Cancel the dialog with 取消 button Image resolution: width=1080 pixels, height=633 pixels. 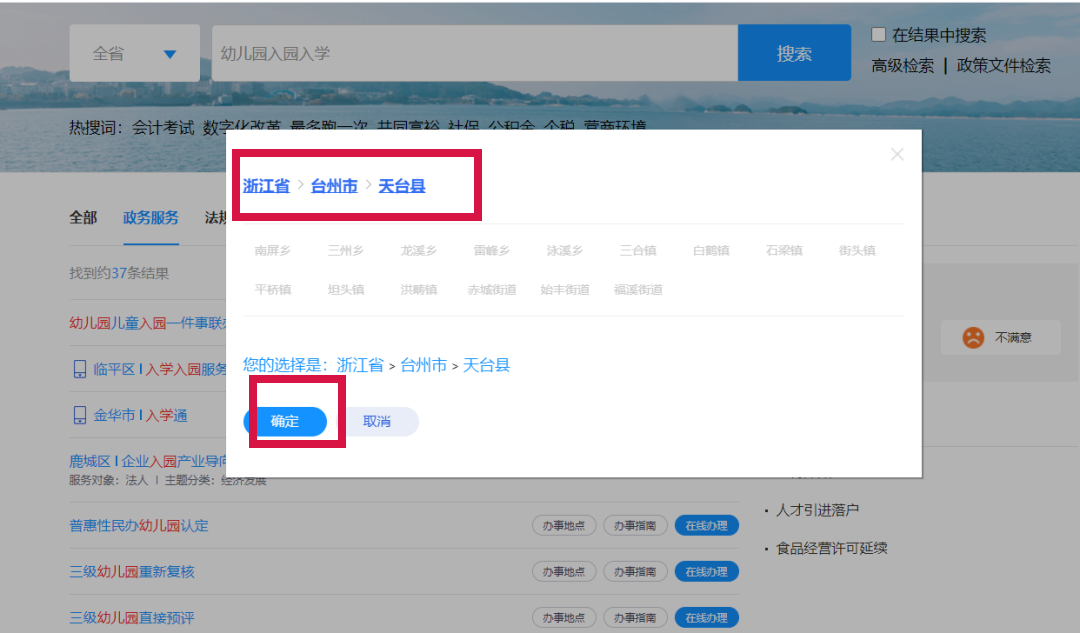pyautogui.click(x=377, y=422)
